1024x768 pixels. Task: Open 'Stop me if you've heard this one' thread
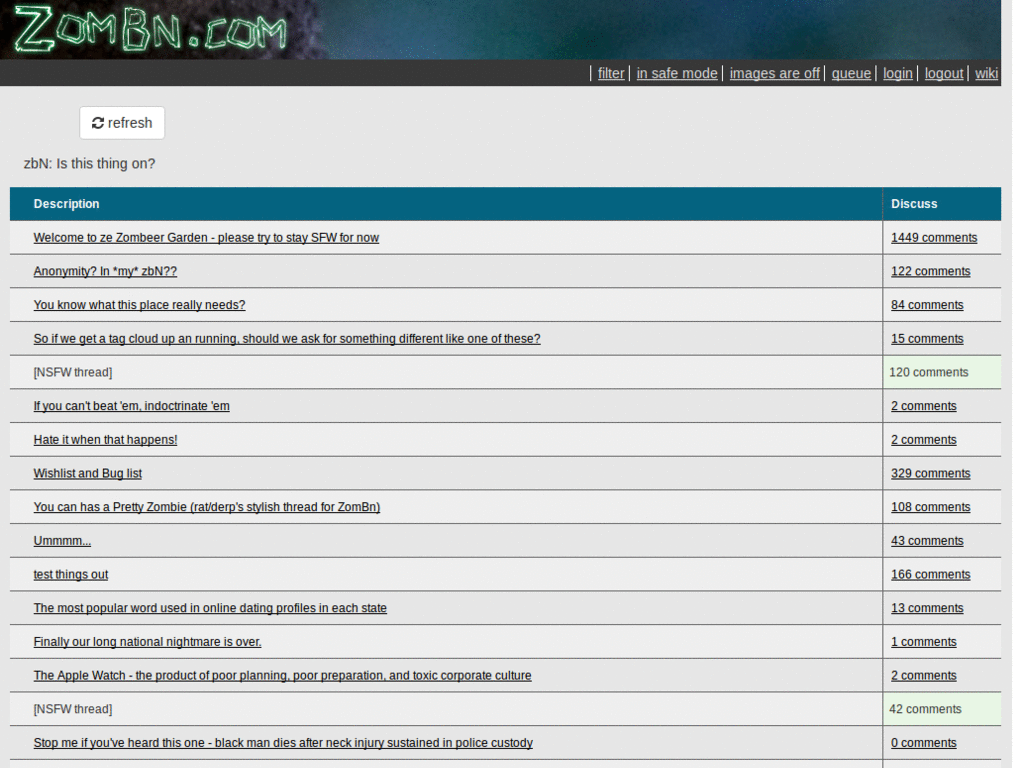[x=283, y=743]
